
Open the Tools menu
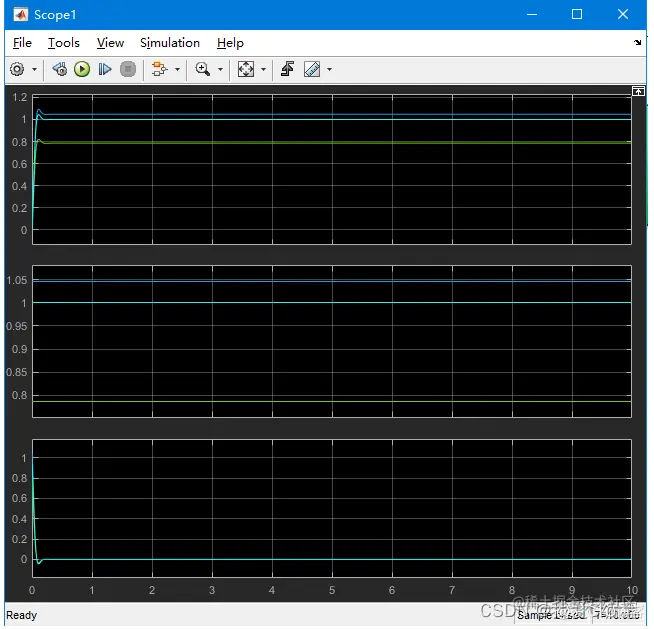click(x=63, y=43)
